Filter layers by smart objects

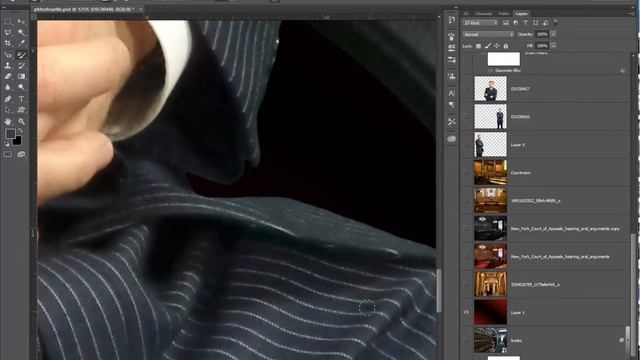[545, 23]
